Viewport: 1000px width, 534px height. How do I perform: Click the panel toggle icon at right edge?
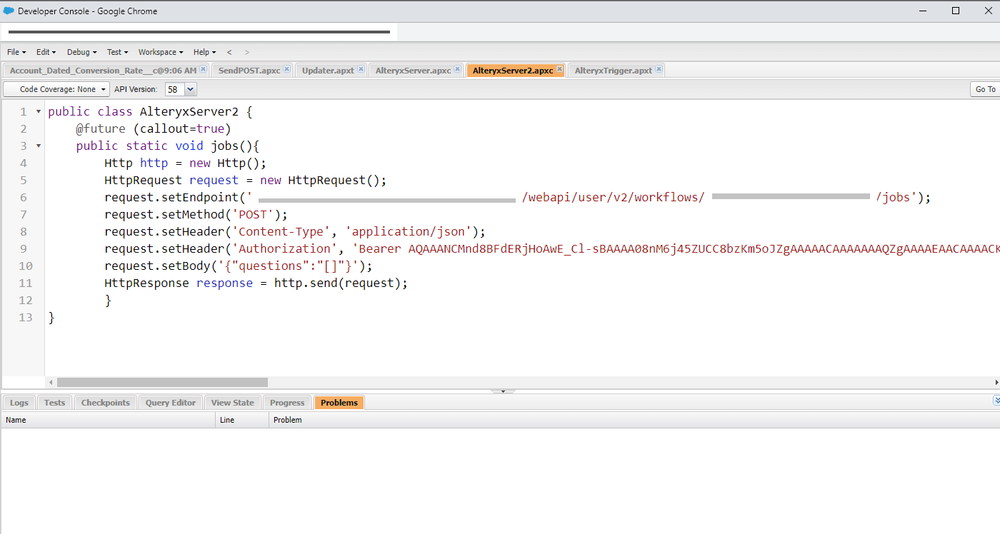996,401
